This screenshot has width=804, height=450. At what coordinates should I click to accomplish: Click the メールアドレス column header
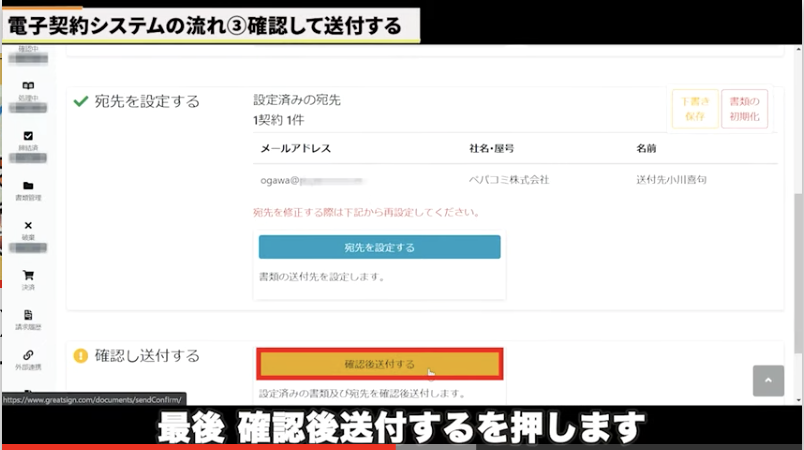click(295, 148)
